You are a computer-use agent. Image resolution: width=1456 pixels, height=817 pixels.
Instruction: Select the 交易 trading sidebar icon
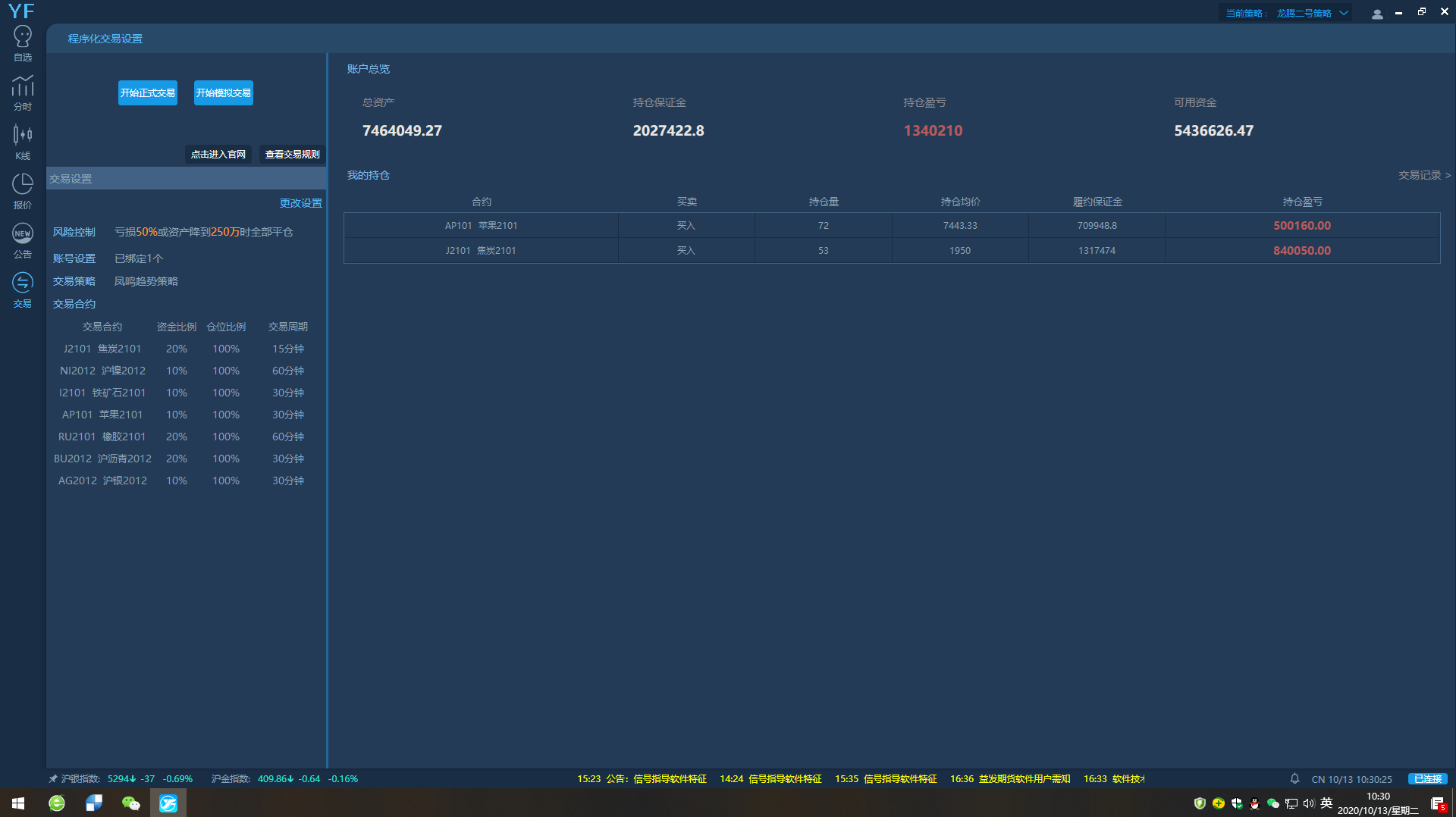click(23, 290)
